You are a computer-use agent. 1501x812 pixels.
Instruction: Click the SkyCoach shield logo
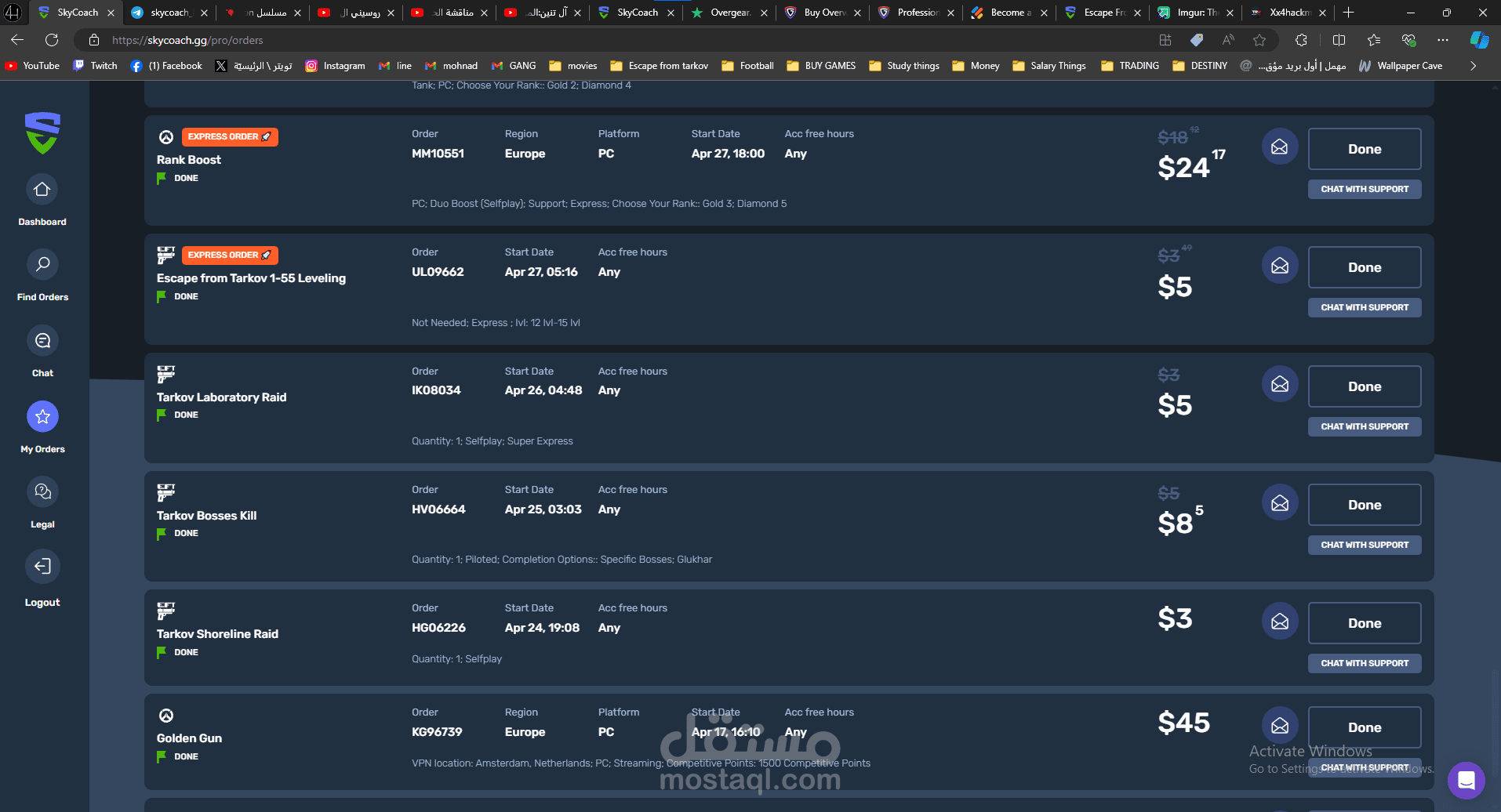click(x=42, y=132)
